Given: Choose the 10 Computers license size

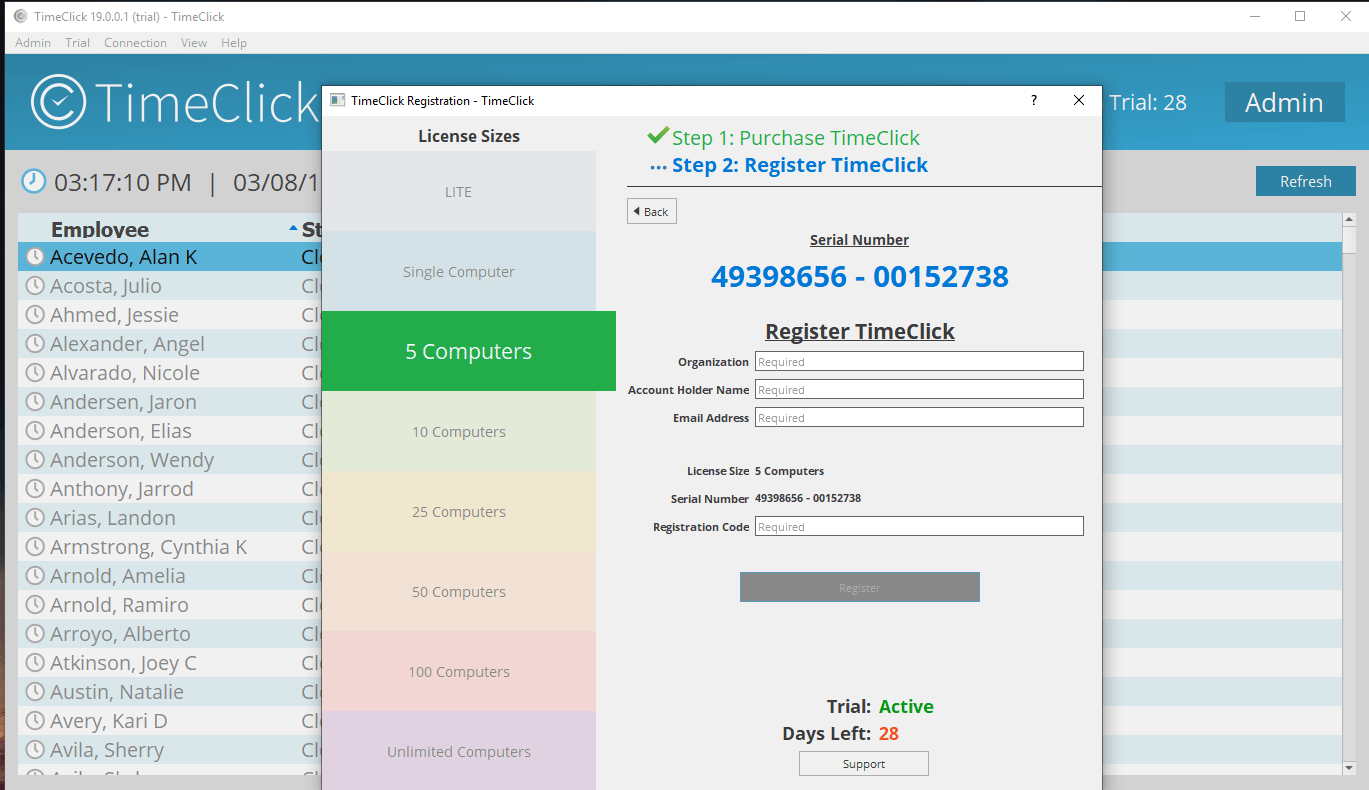Looking at the screenshot, I should click(459, 432).
